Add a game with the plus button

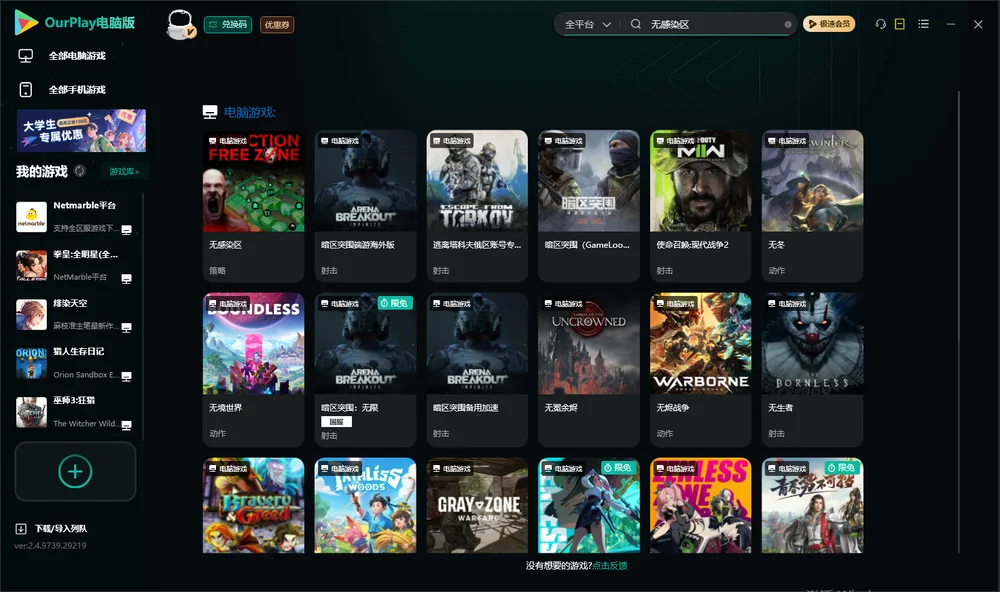pos(75,471)
